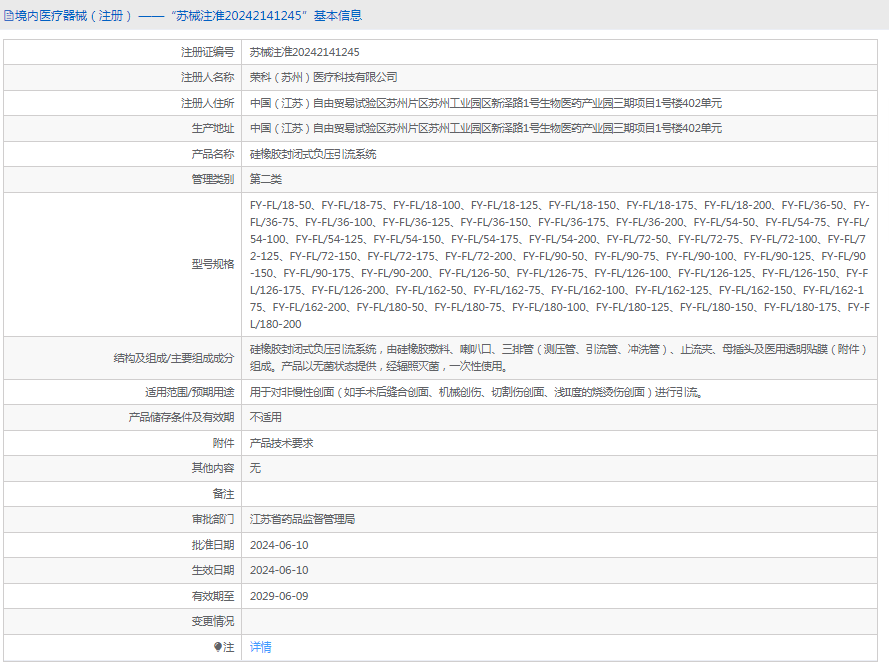Click the 管理类别 label cell
The height and width of the screenshot is (671, 889).
pyautogui.click(x=123, y=180)
